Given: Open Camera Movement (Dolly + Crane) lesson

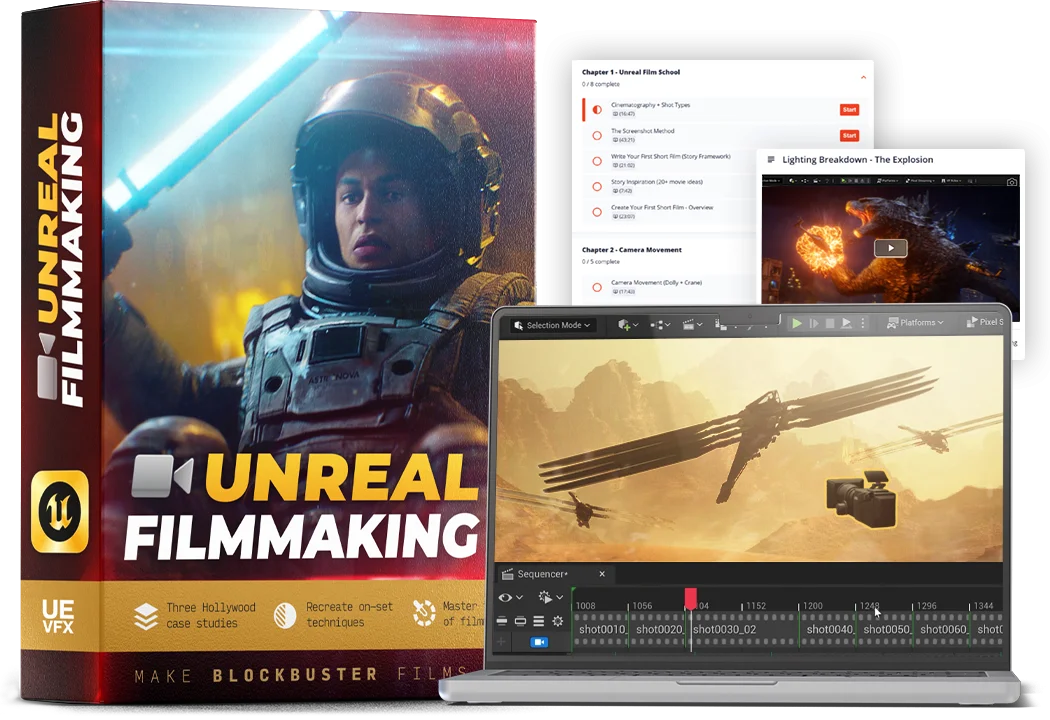Looking at the screenshot, I should coord(656,282).
